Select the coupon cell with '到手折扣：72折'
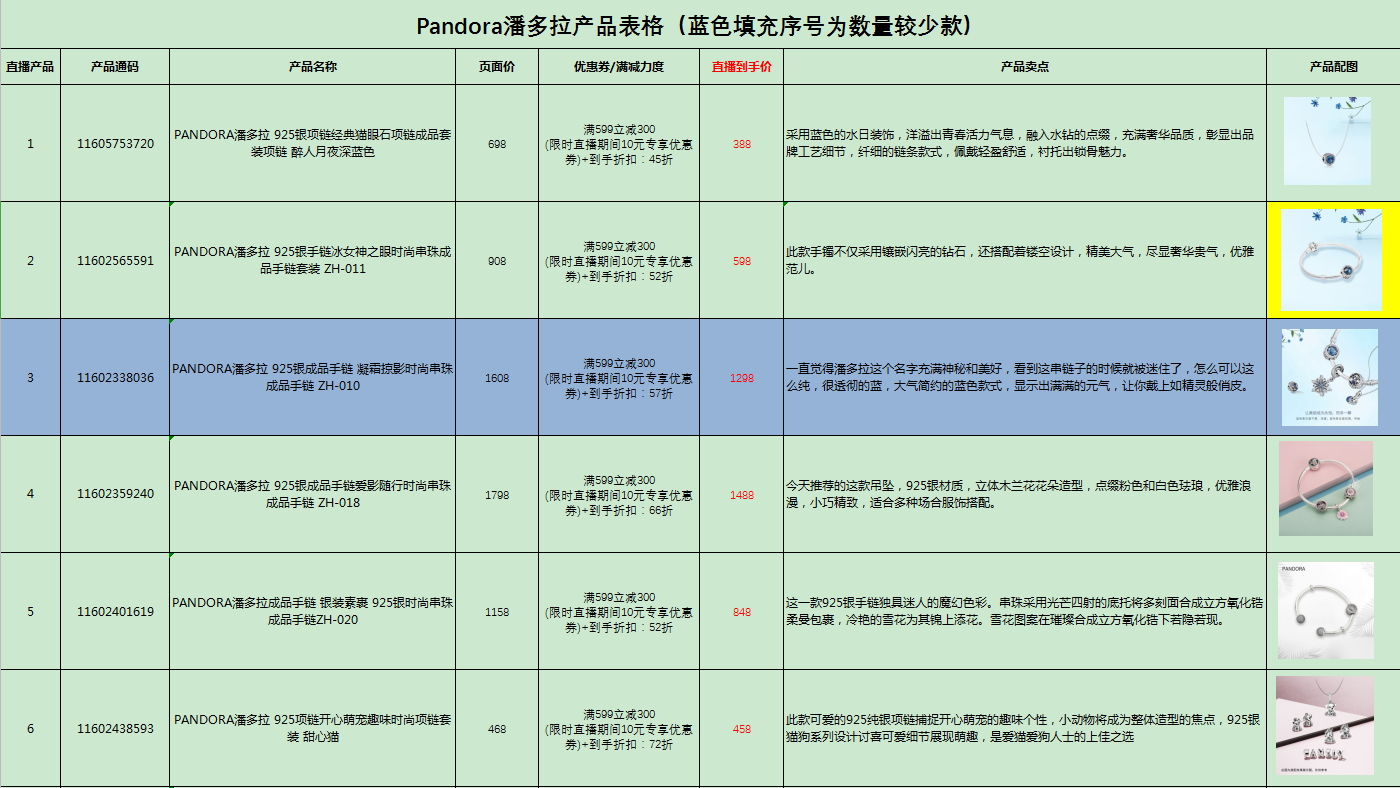1400x788 pixels. click(x=619, y=728)
